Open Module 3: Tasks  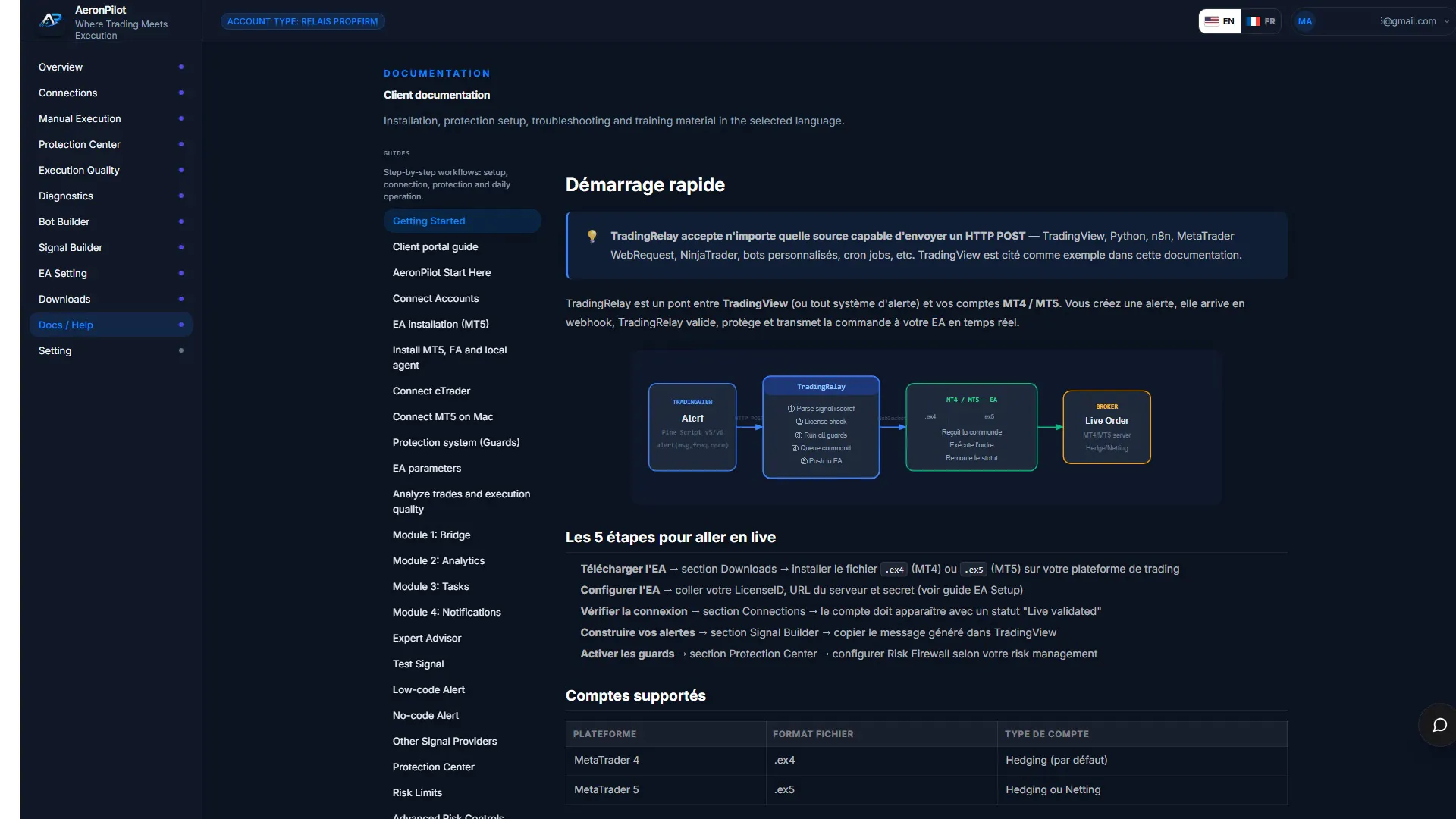pyautogui.click(x=462, y=586)
